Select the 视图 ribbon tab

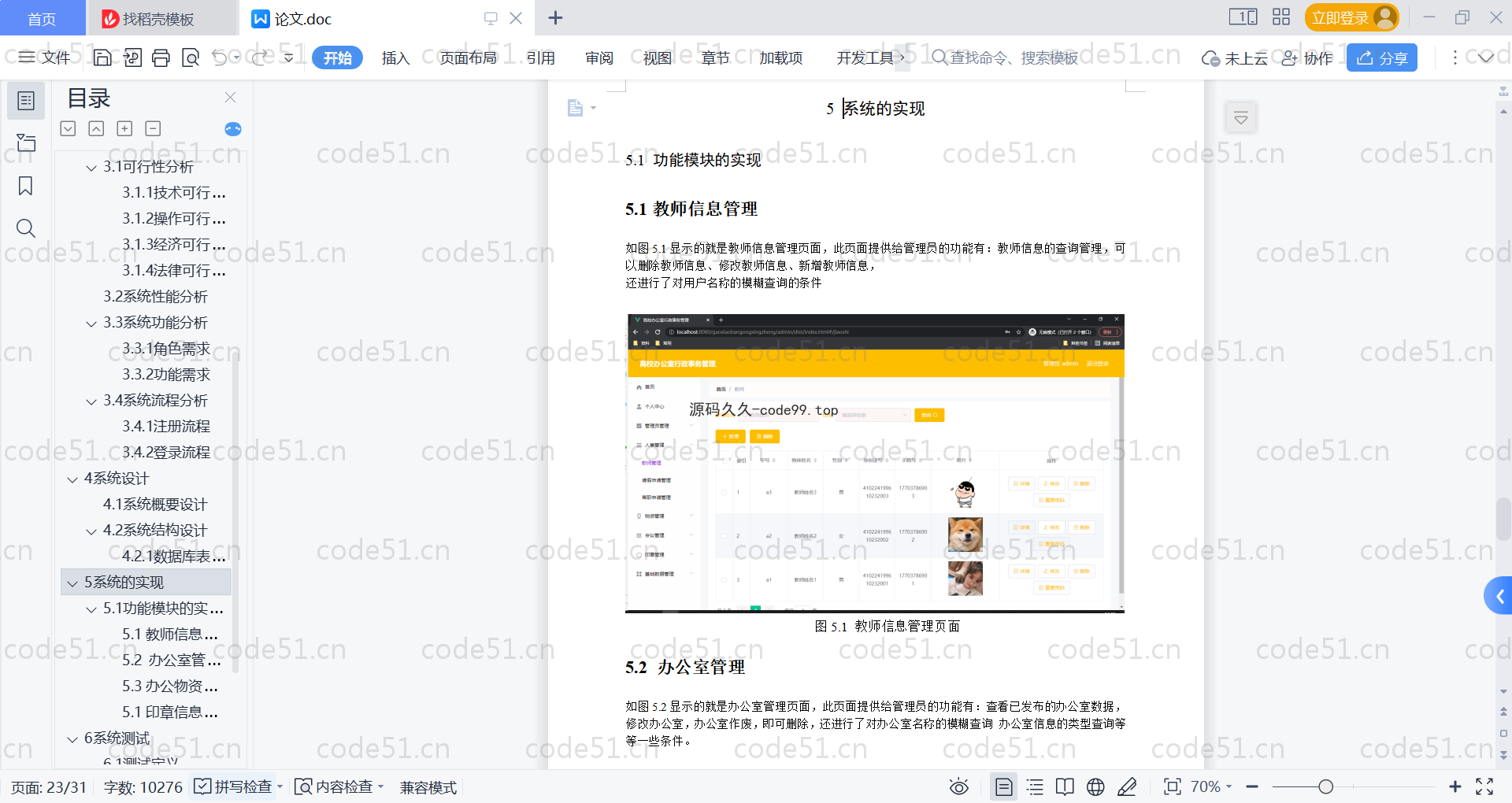(658, 57)
